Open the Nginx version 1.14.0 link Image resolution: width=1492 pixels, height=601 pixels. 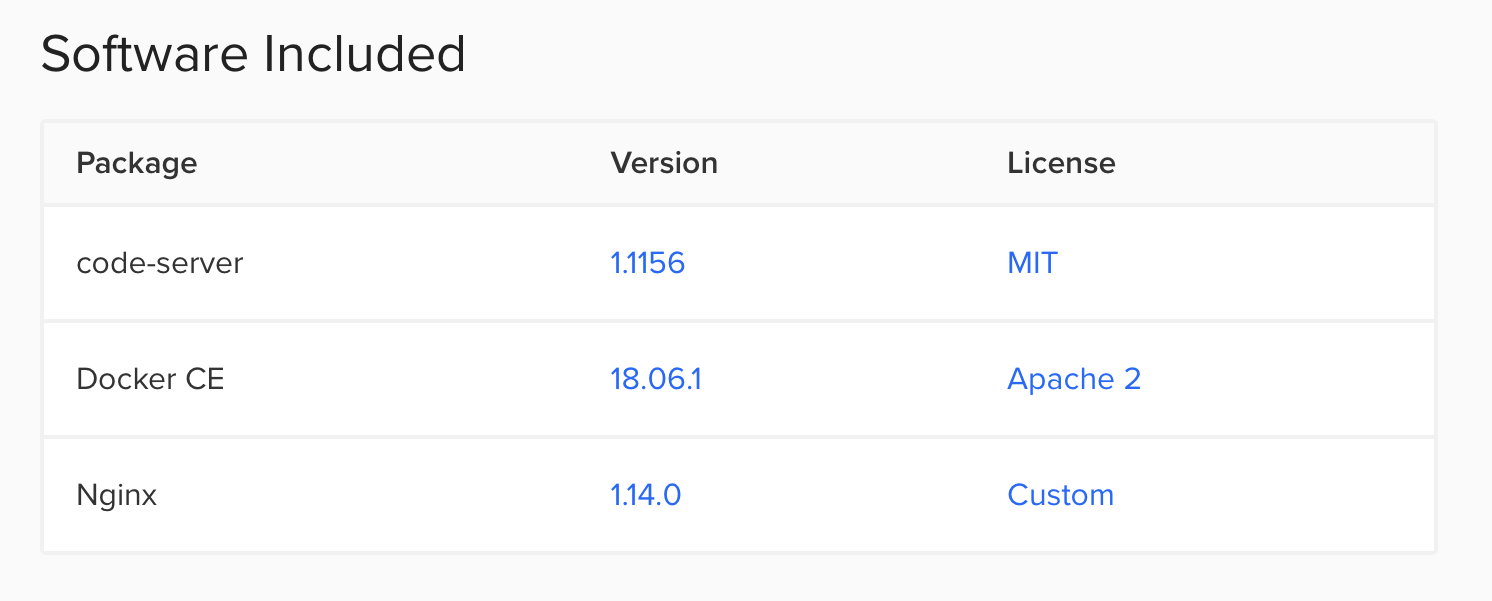(x=645, y=495)
